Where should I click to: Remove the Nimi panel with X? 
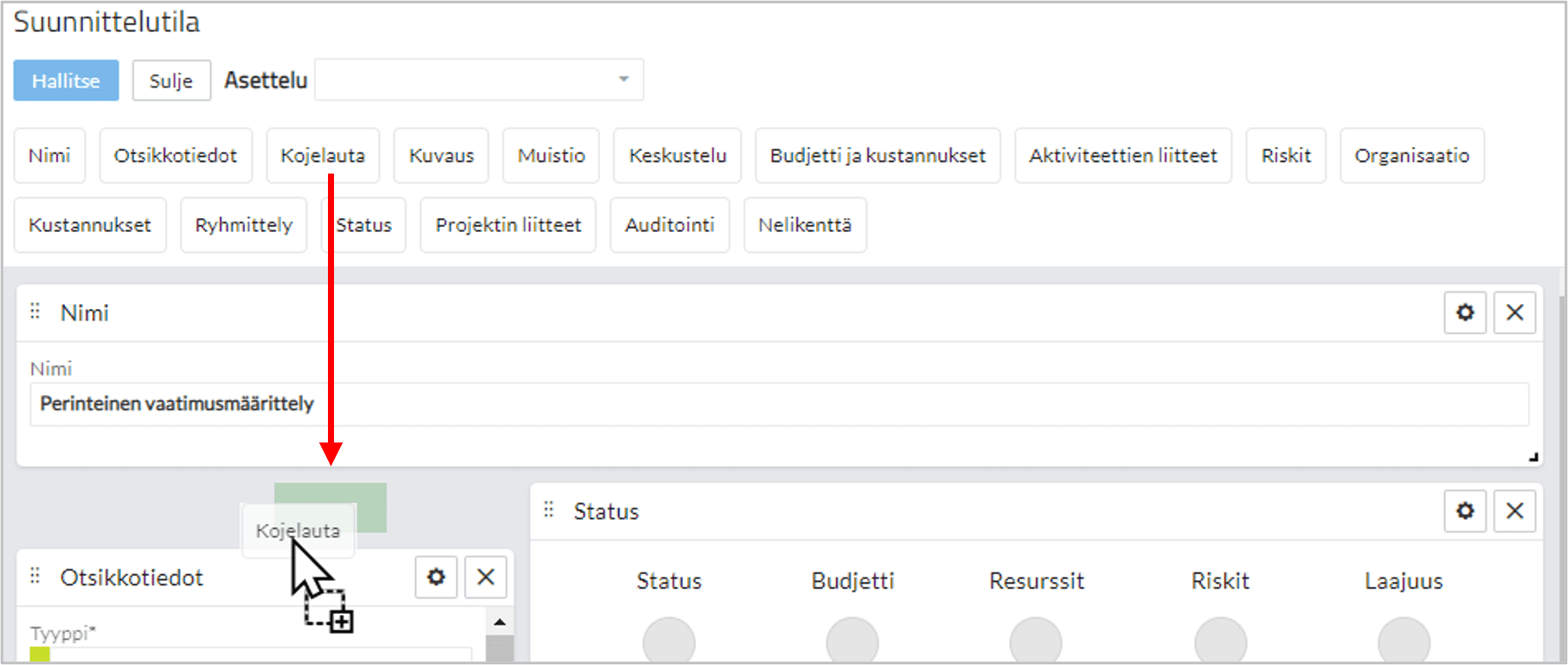[1514, 313]
